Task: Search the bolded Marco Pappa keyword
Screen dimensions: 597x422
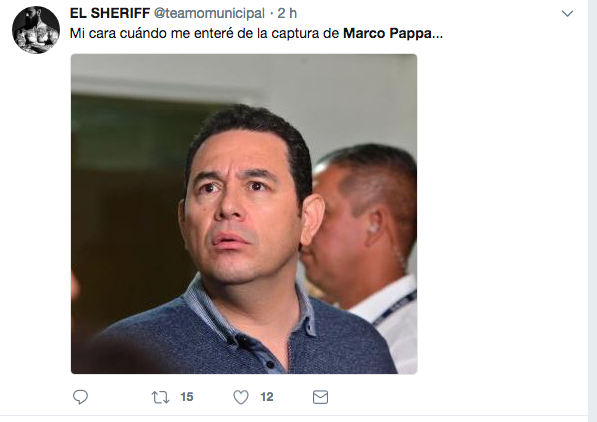Action: [387, 34]
